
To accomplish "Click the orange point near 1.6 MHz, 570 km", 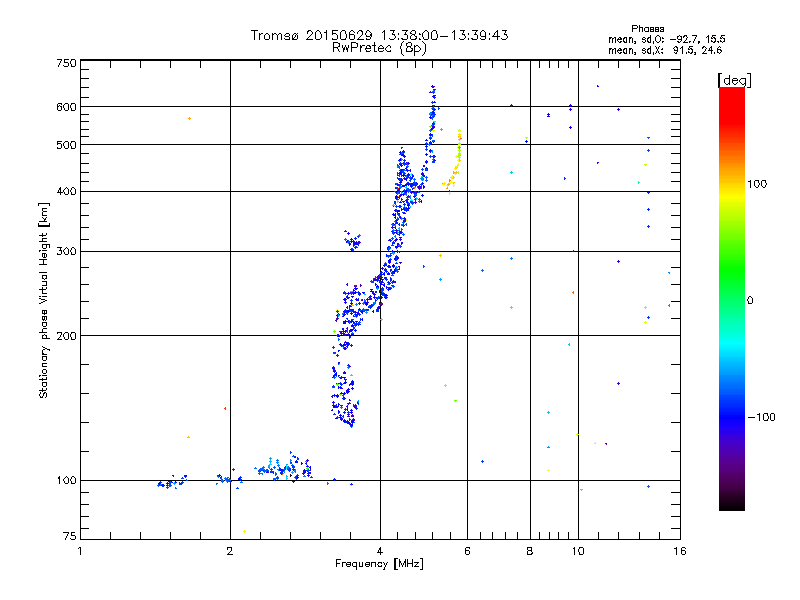I will pos(189,118).
